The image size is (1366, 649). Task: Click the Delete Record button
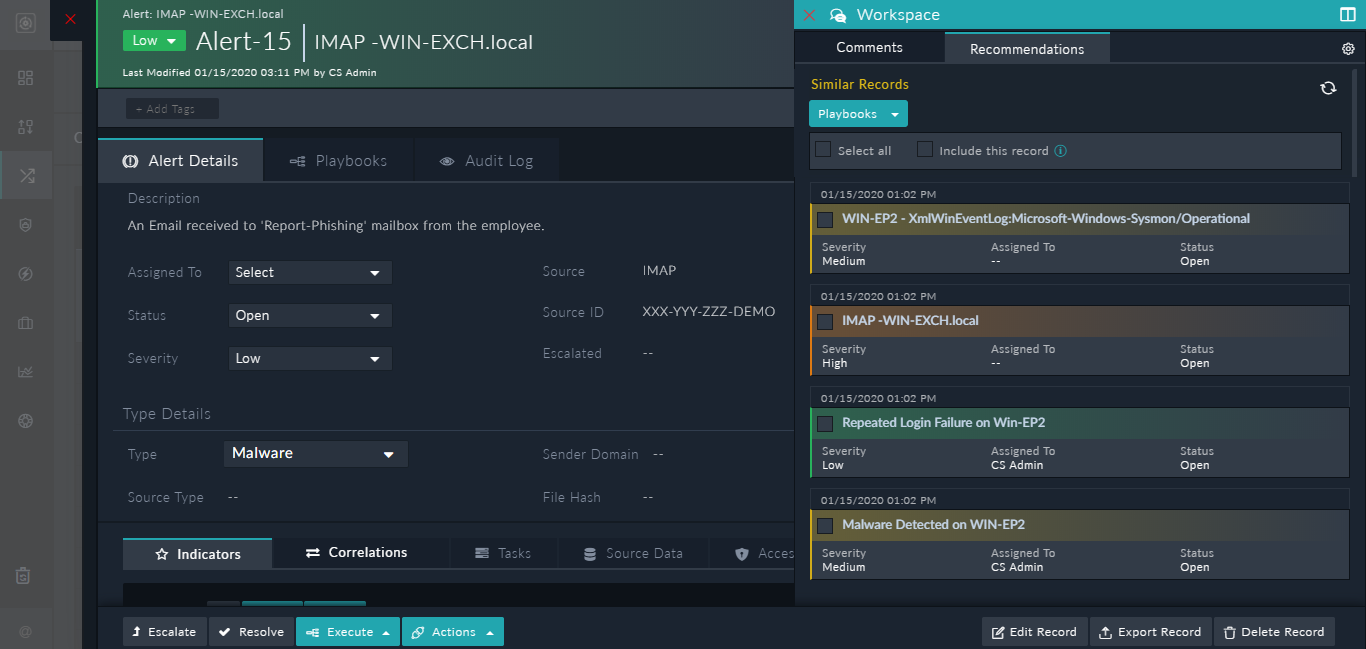1273,632
